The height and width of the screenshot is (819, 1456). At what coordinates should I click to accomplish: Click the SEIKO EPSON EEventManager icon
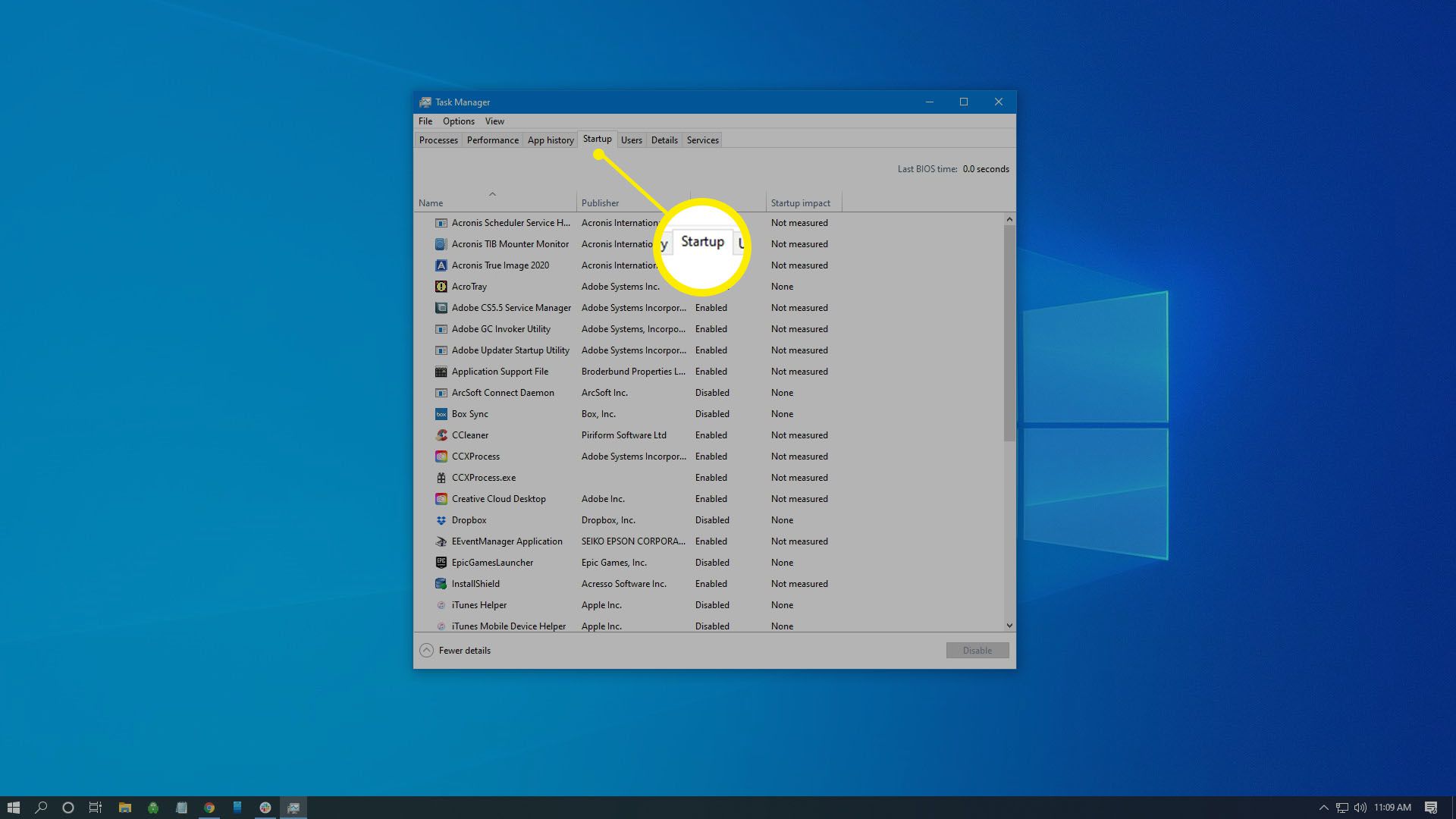pyautogui.click(x=440, y=541)
